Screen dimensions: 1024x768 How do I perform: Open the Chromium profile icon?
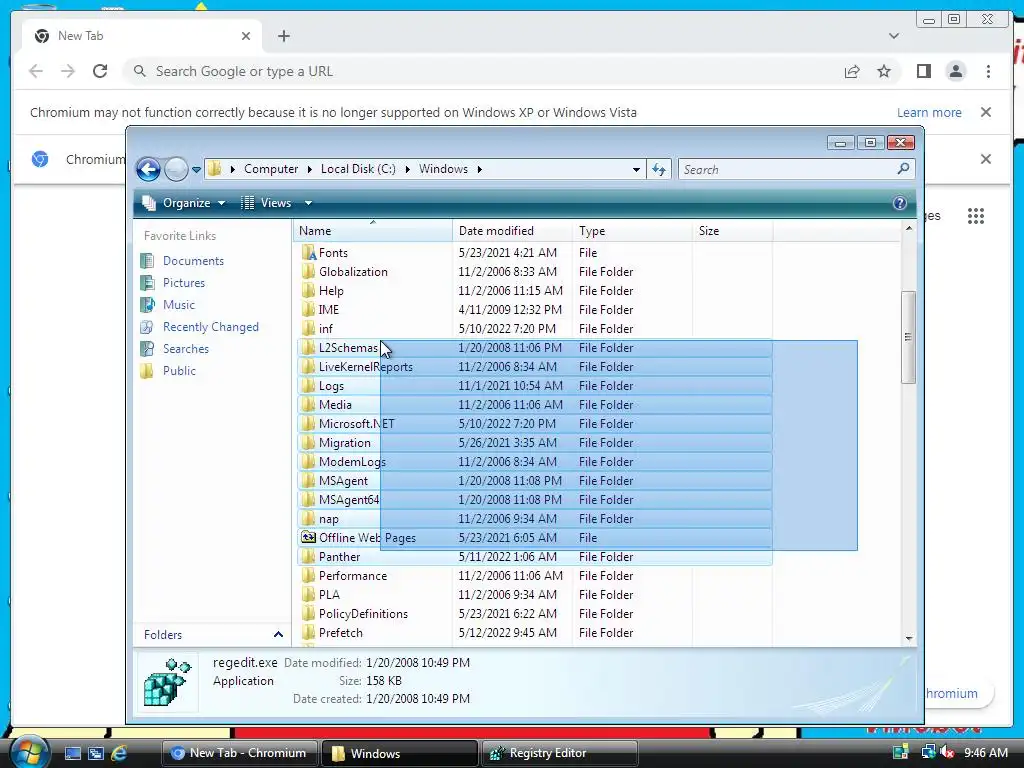(955, 71)
